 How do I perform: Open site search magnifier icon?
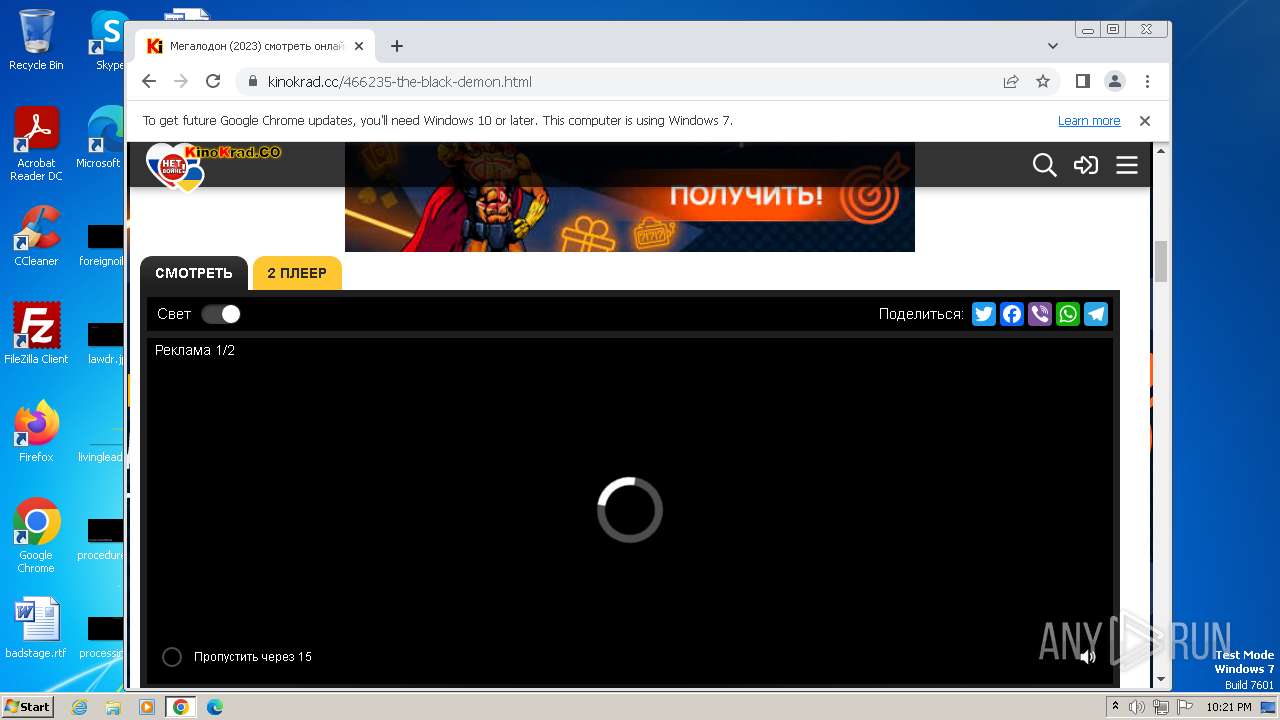tap(1044, 165)
